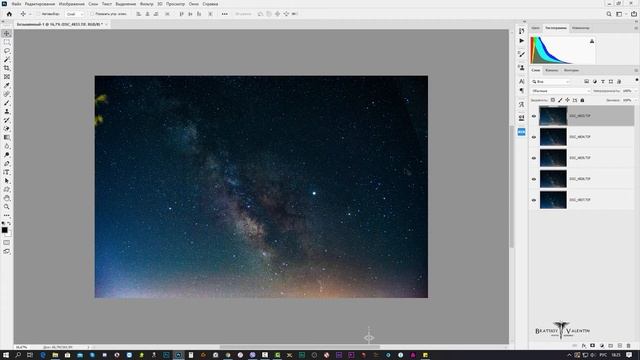Click the foreground color swatch
The height and width of the screenshot is (360, 640).
pos(4,230)
